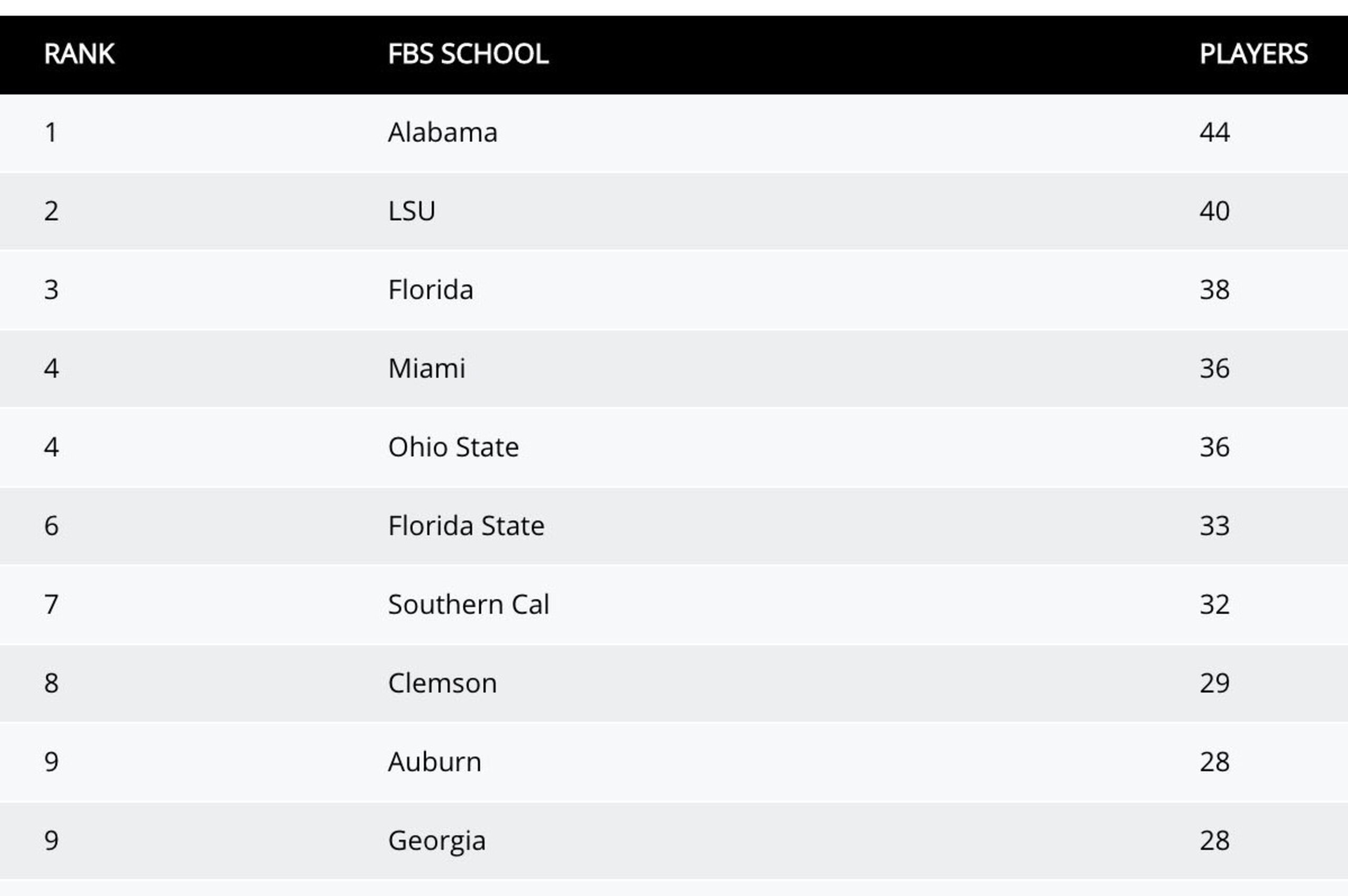Select the LSU row school name

411,212
